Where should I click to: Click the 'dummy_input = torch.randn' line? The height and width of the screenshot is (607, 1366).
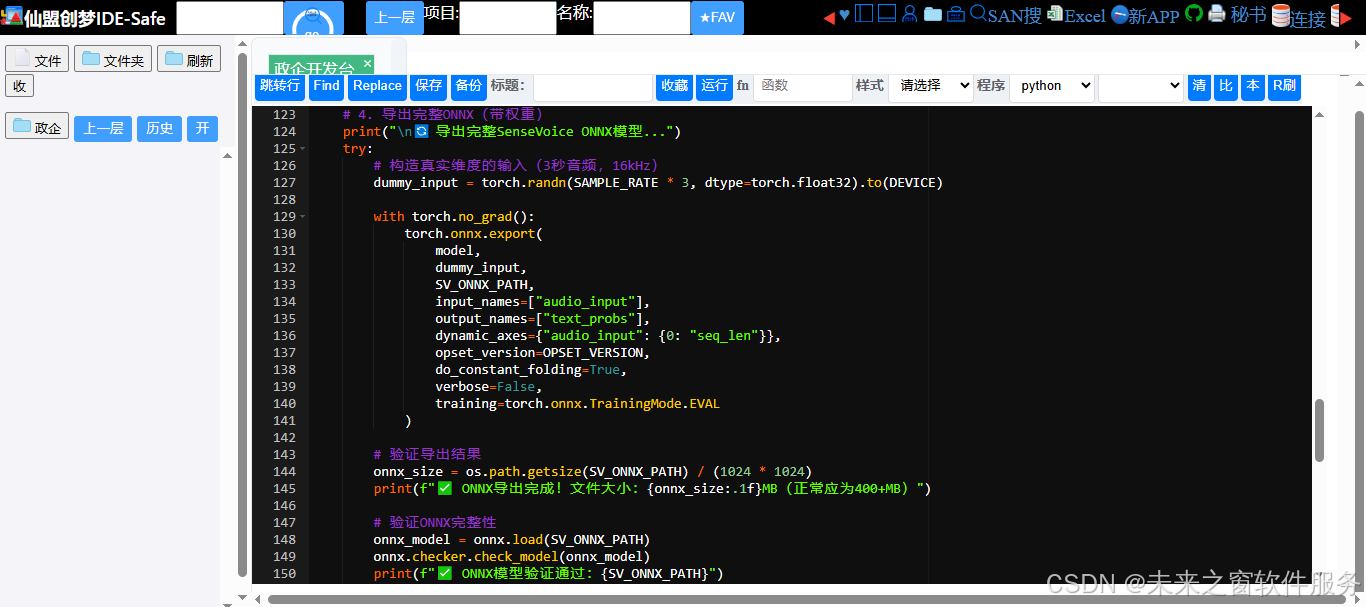click(x=658, y=183)
